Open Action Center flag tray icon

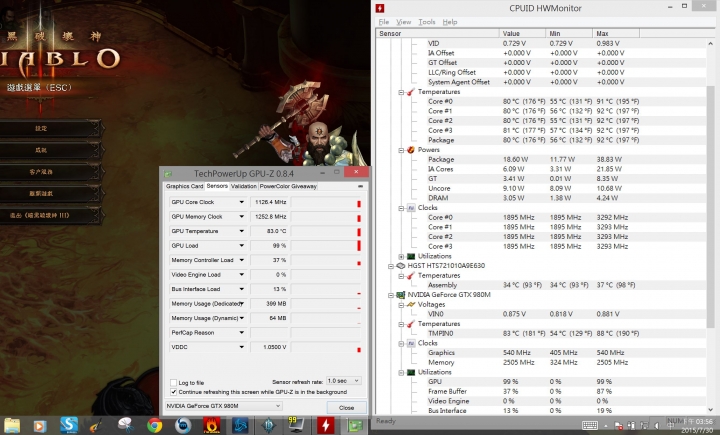coord(619,426)
